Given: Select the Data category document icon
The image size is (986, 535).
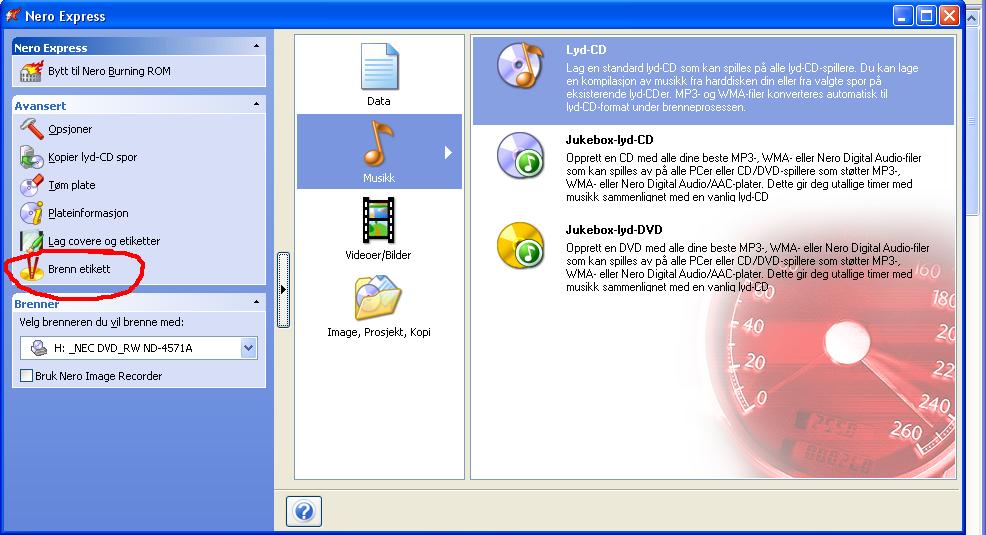Looking at the screenshot, I should (x=379, y=66).
